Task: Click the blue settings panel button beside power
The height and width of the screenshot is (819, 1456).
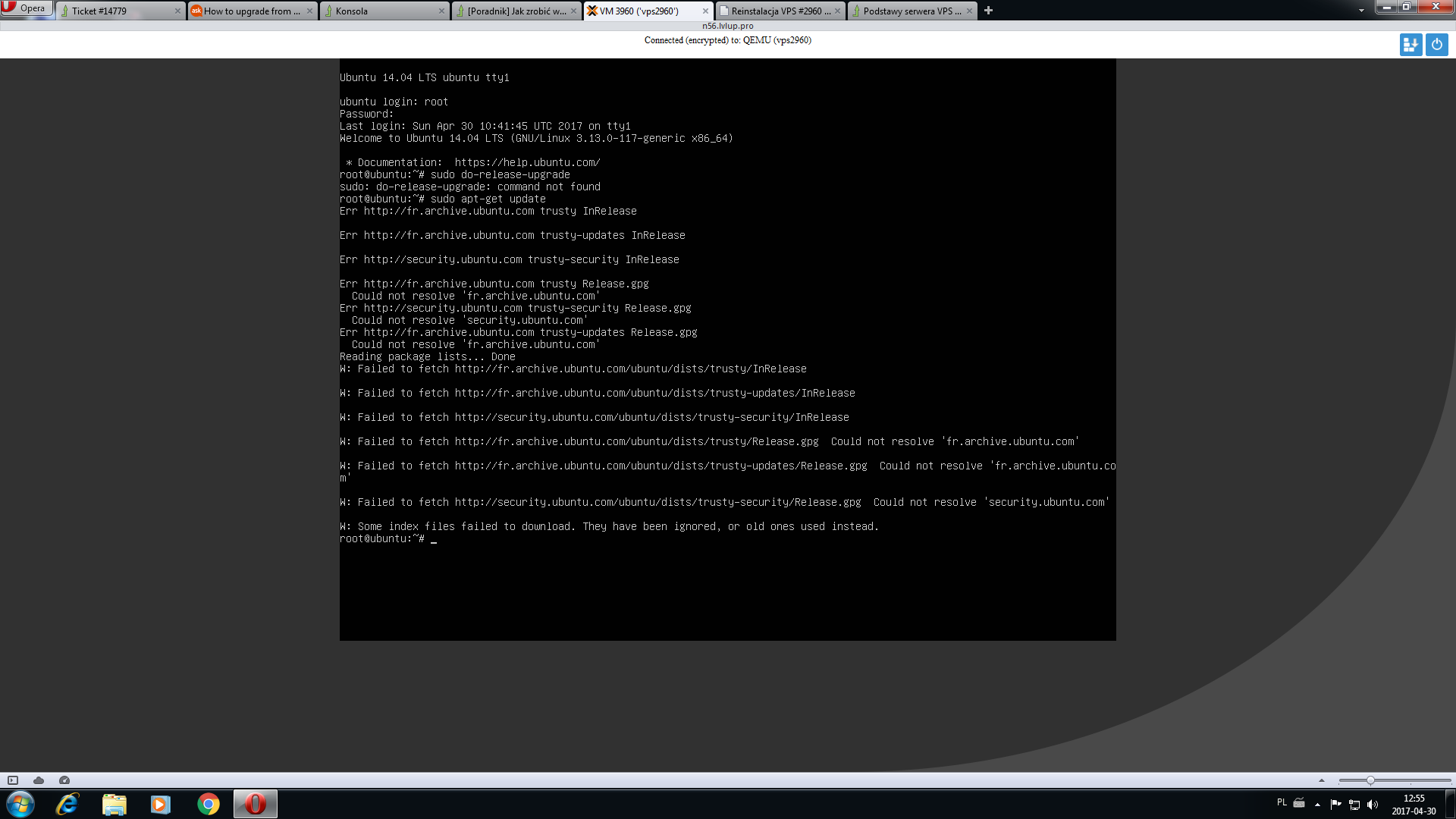Action: (x=1410, y=45)
